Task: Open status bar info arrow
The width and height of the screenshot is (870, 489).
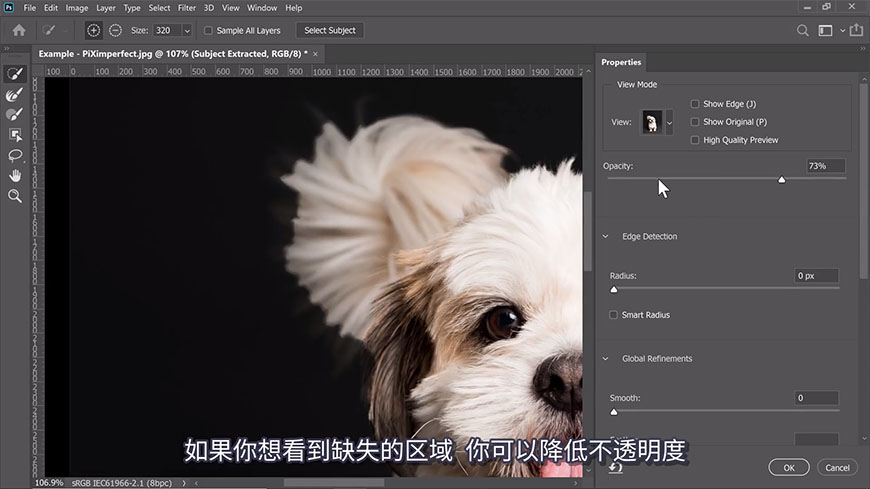Action: [184, 483]
